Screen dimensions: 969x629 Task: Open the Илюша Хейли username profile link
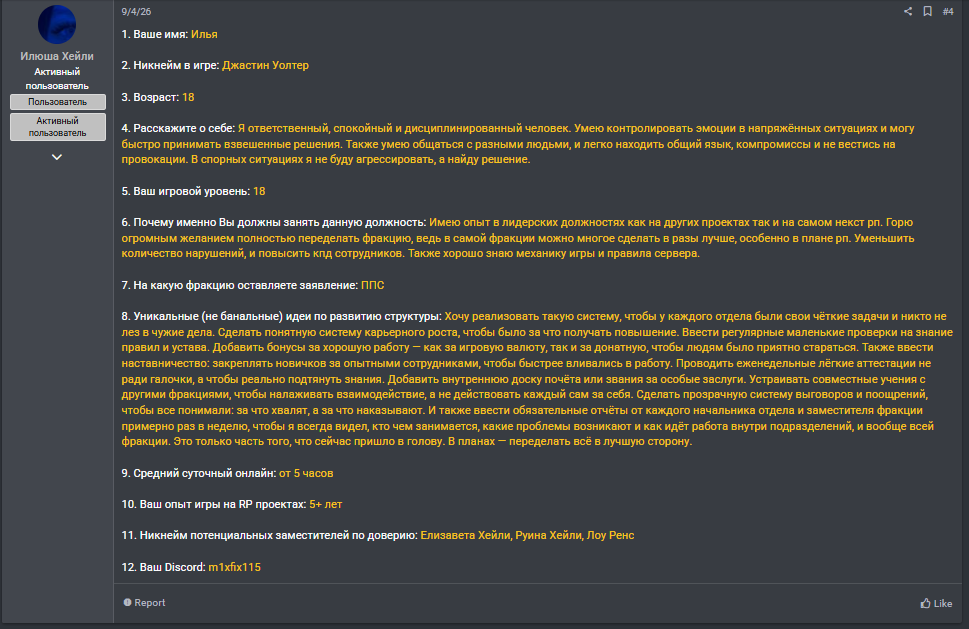pyautogui.click(x=57, y=57)
